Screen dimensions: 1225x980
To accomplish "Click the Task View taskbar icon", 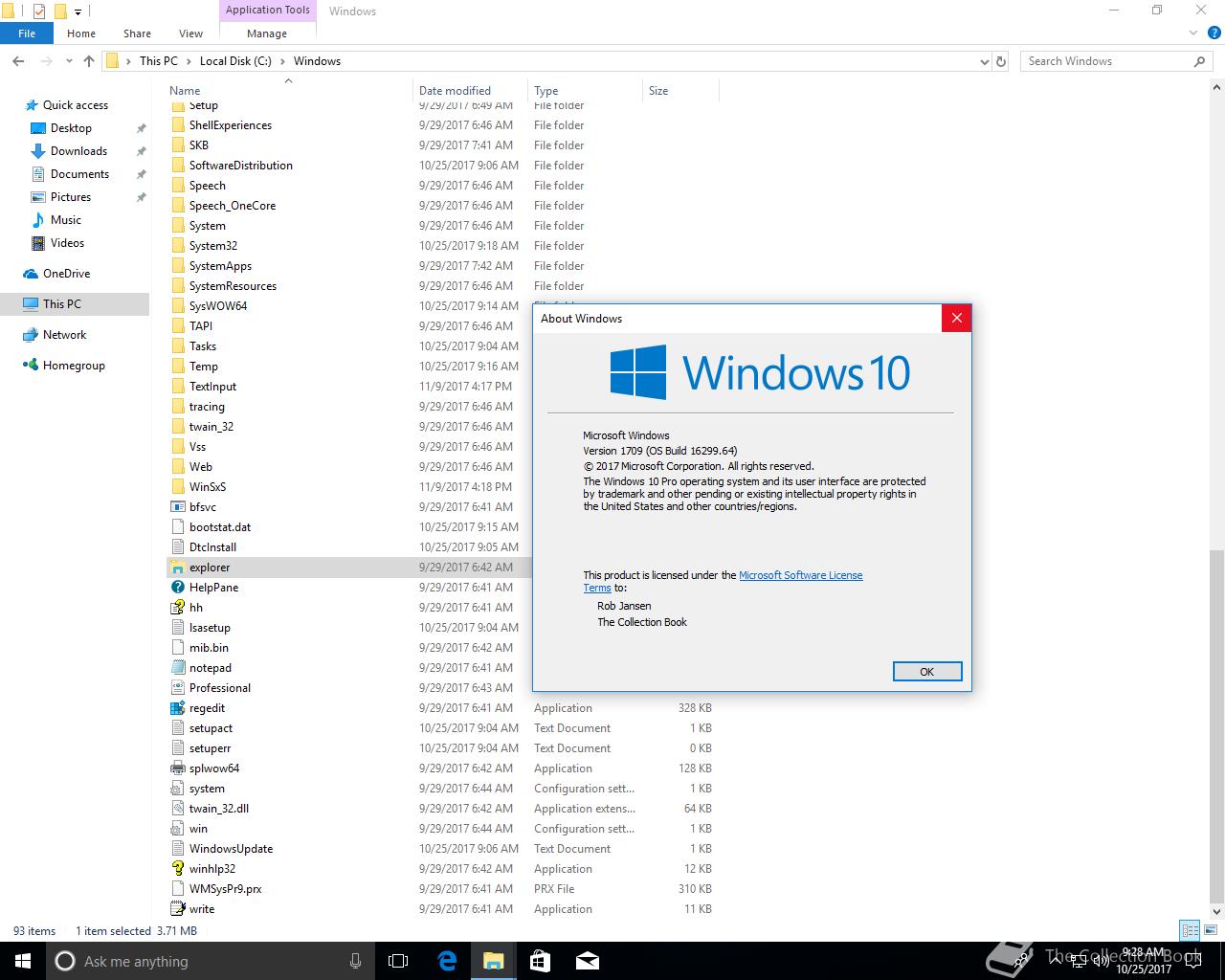I will 398,961.
